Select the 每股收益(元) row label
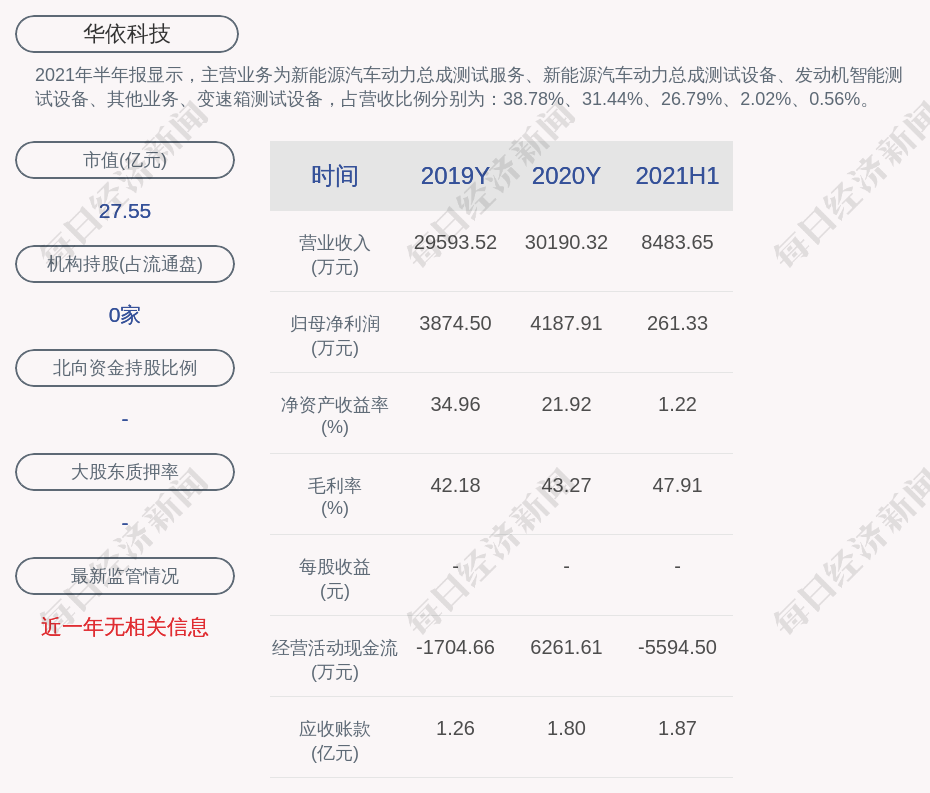Viewport: 930px width, 793px height. click(x=335, y=579)
